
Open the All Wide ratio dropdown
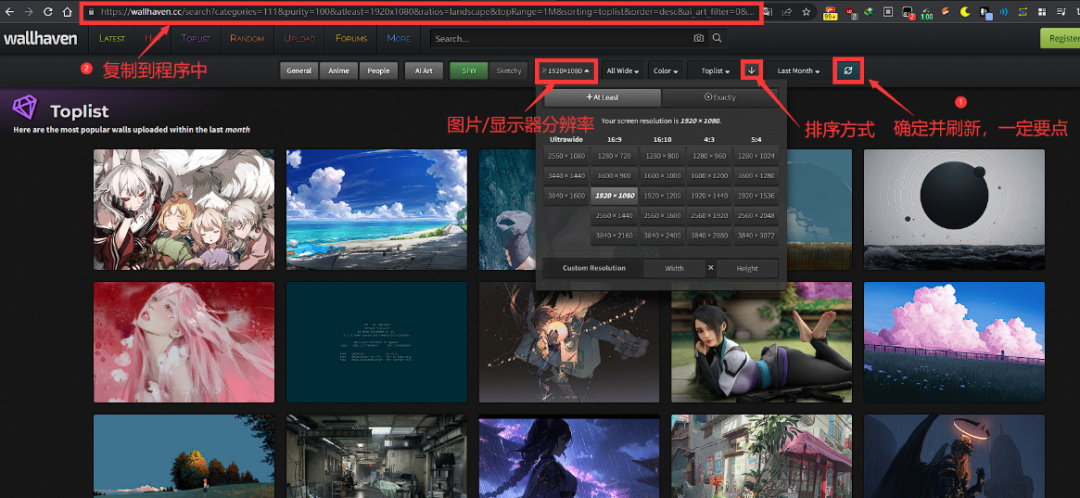(623, 71)
